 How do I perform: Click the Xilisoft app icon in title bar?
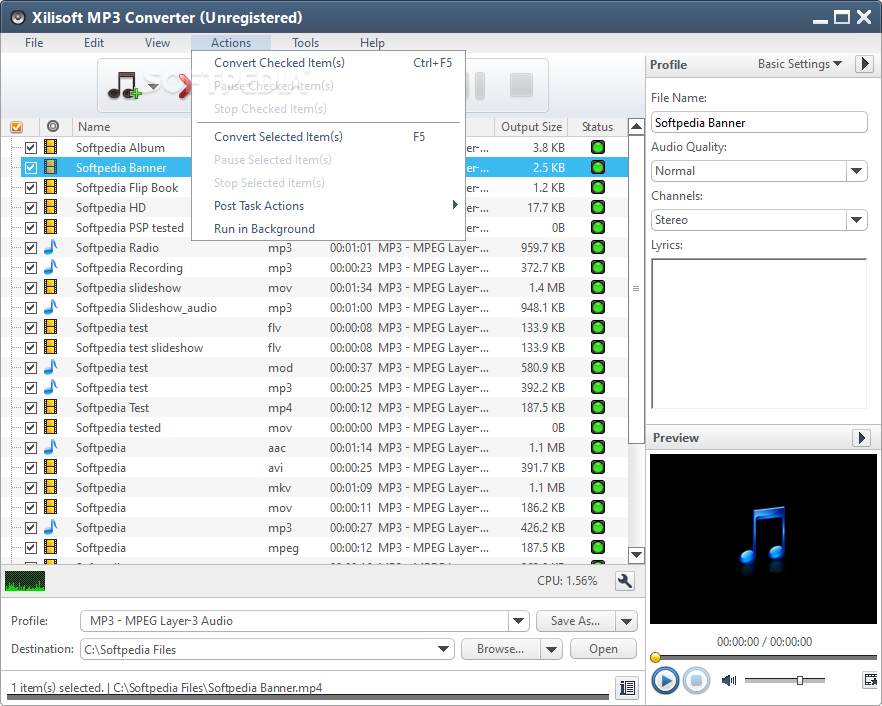[x=18, y=18]
